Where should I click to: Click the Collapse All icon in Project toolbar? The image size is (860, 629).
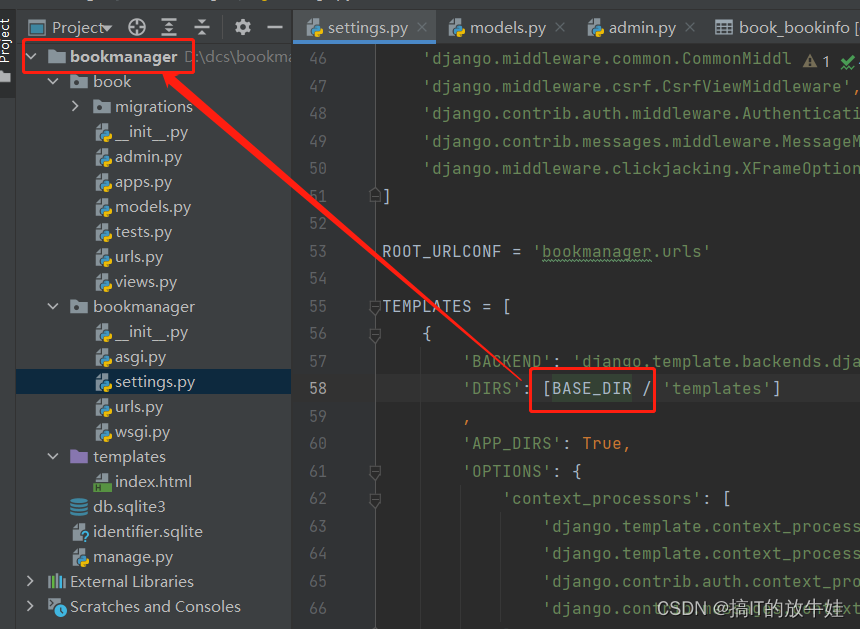(x=202, y=27)
